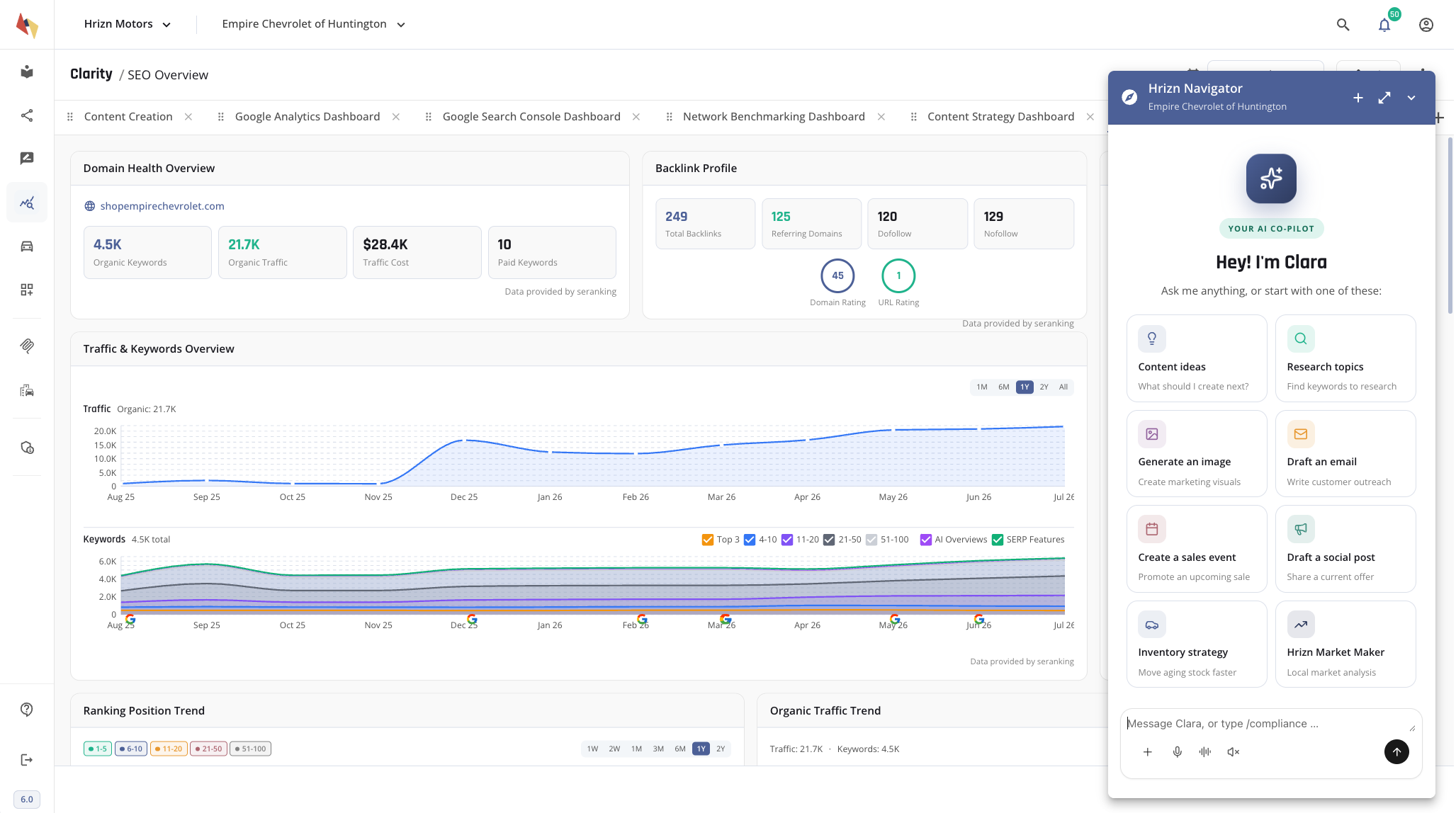Expand Empire Chevrolet of Huntington dropdown
This screenshot has height=813, width=1456.
(x=313, y=24)
